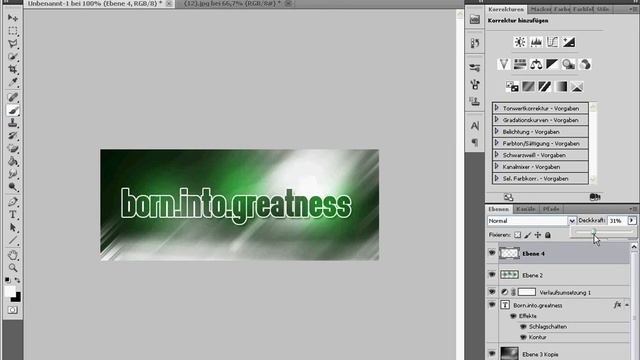This screenshot has width=640, height=360.
Task: Switch to the Pfade tab
Action: pos(551,209)
